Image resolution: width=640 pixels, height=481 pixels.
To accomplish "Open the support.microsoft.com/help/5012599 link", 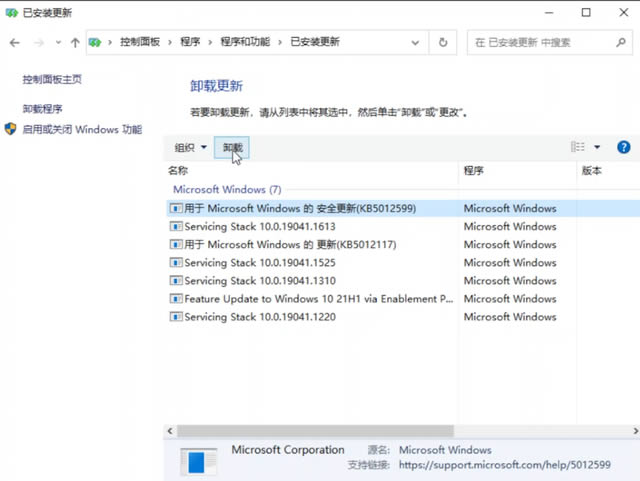I will pos(504,465).
